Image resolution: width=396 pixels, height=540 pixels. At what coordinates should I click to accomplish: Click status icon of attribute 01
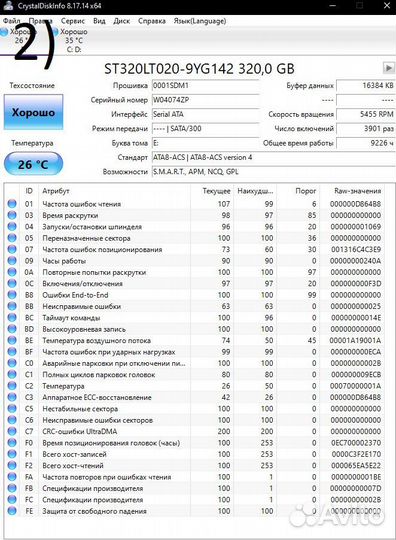point(12,204)
